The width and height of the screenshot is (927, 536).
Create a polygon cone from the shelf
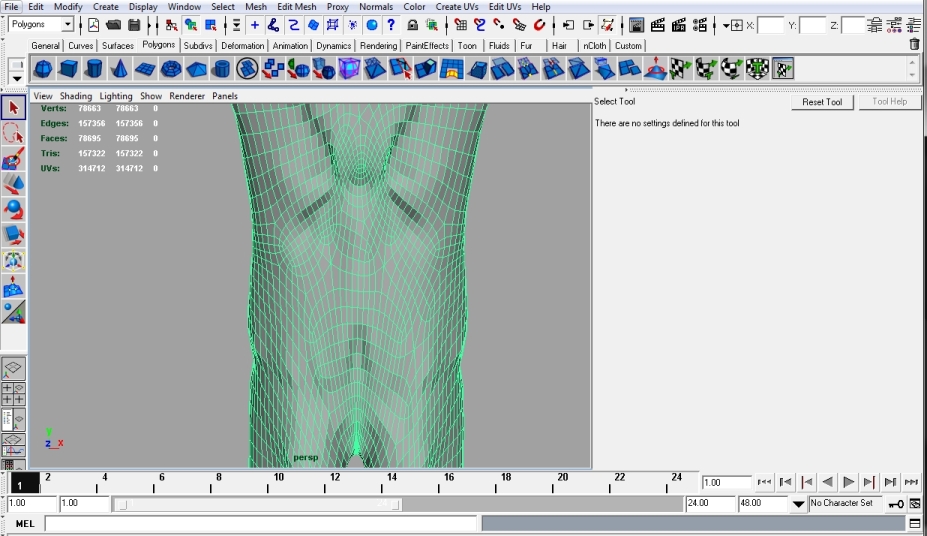pyautogui.click(x=119, y=69)
